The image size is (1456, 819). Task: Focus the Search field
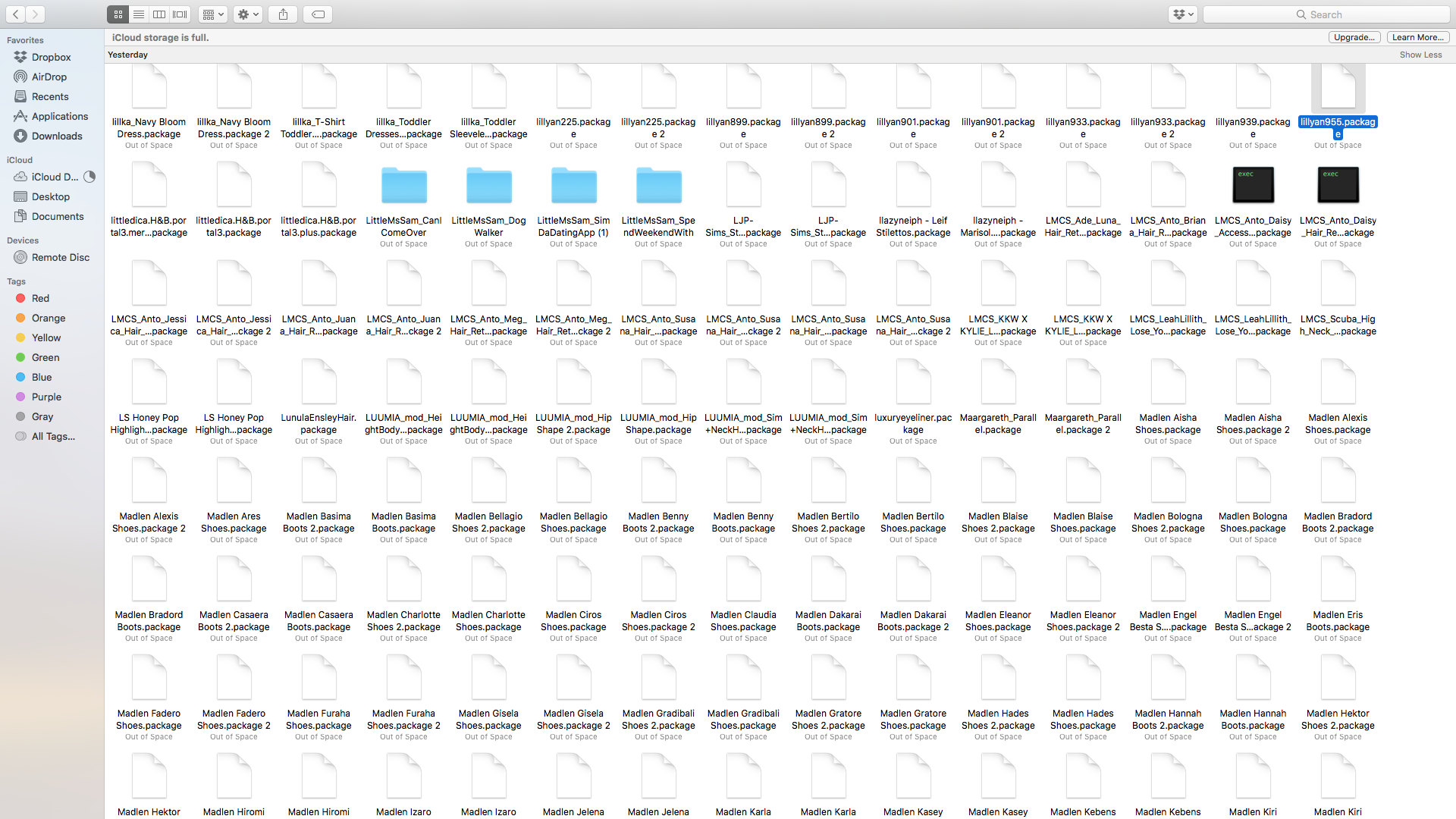coord(1326,14)
